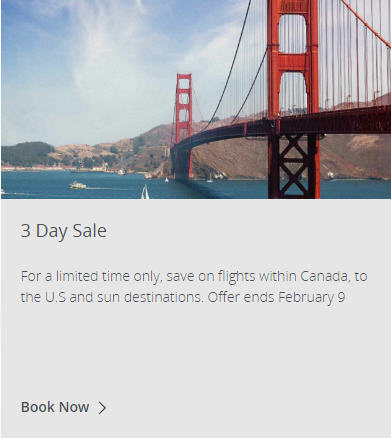Click the limited time offer description text
Image resolution: width=391 pixels, height=438 pixels.
click(194, 287)
